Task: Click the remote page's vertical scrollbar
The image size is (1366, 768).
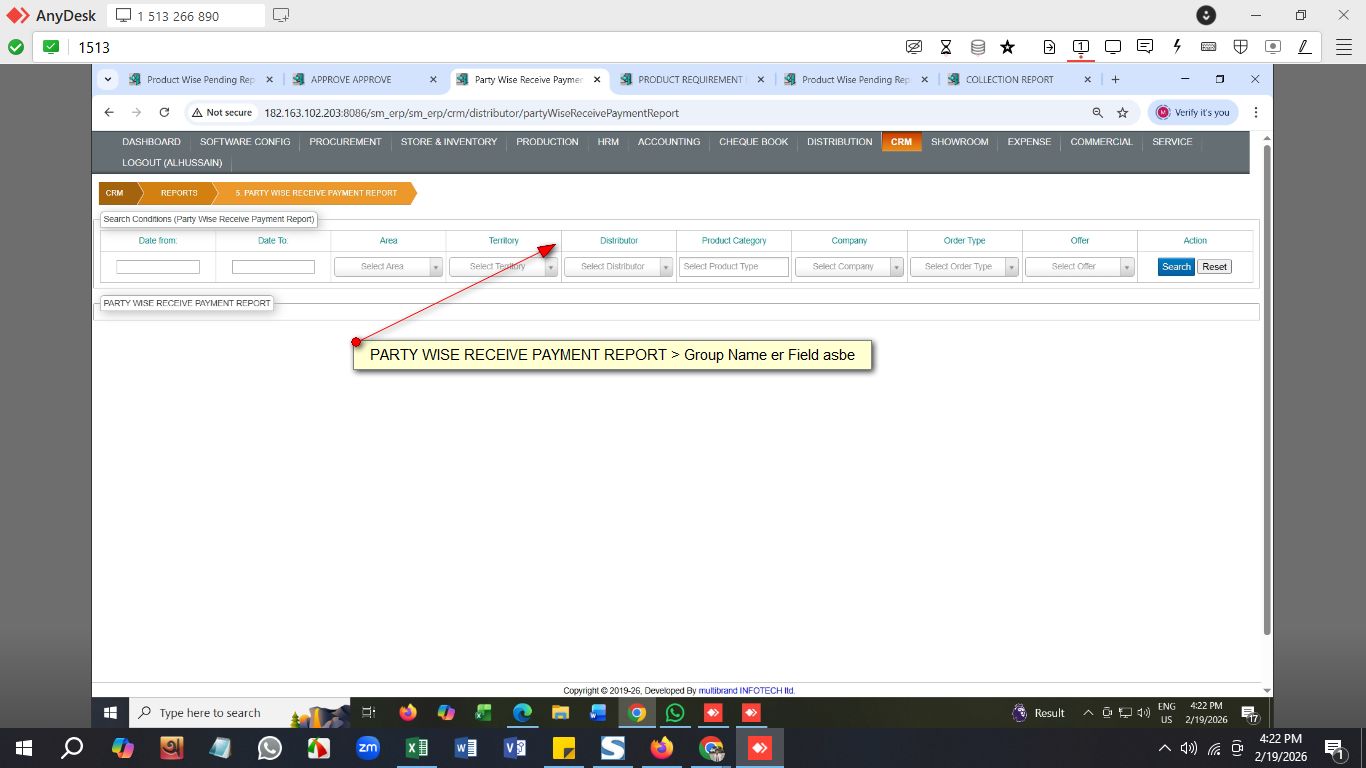Action: point(1267,390)
